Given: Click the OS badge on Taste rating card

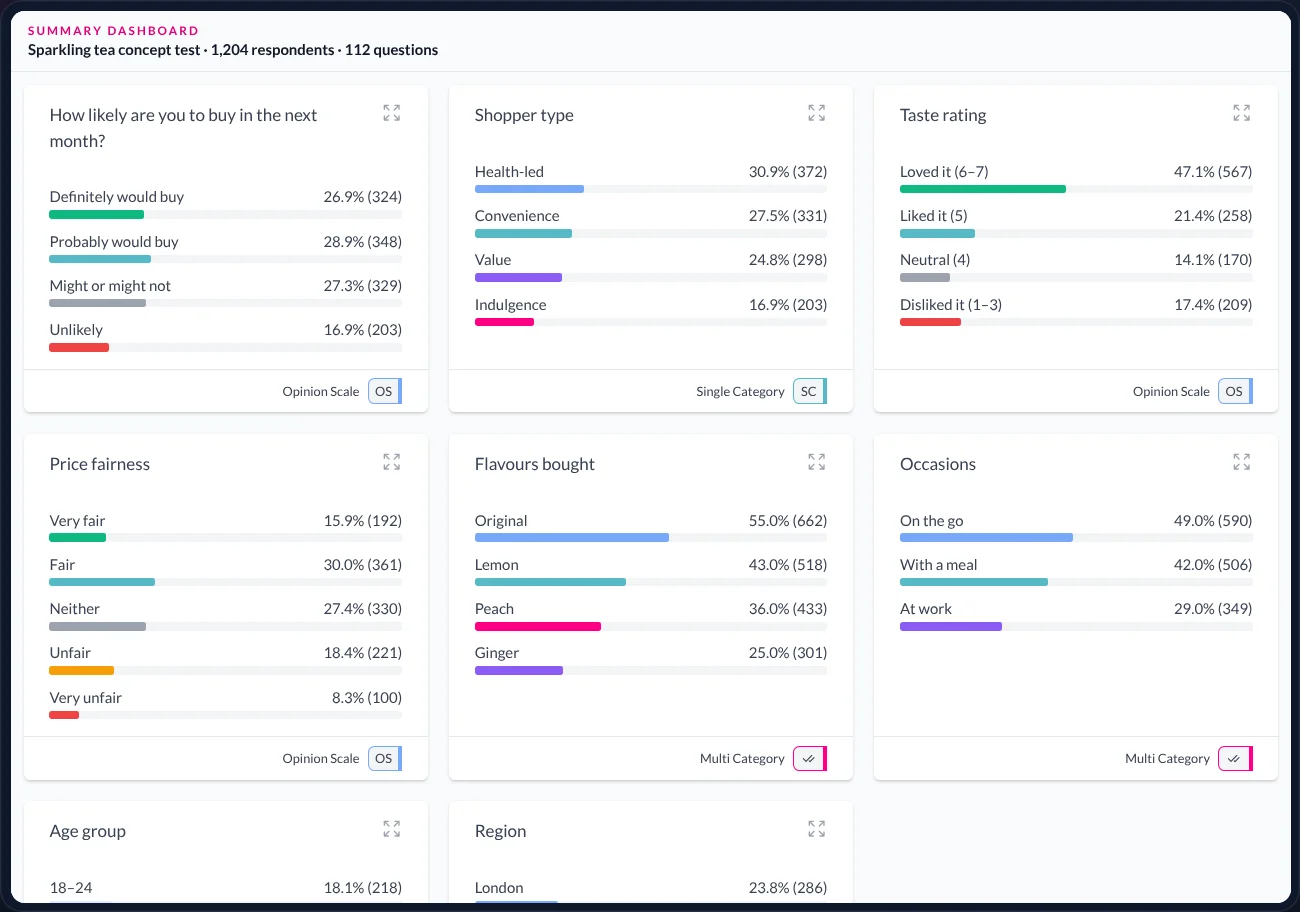Looking at the screenshot, I should tap(1235, 391).
